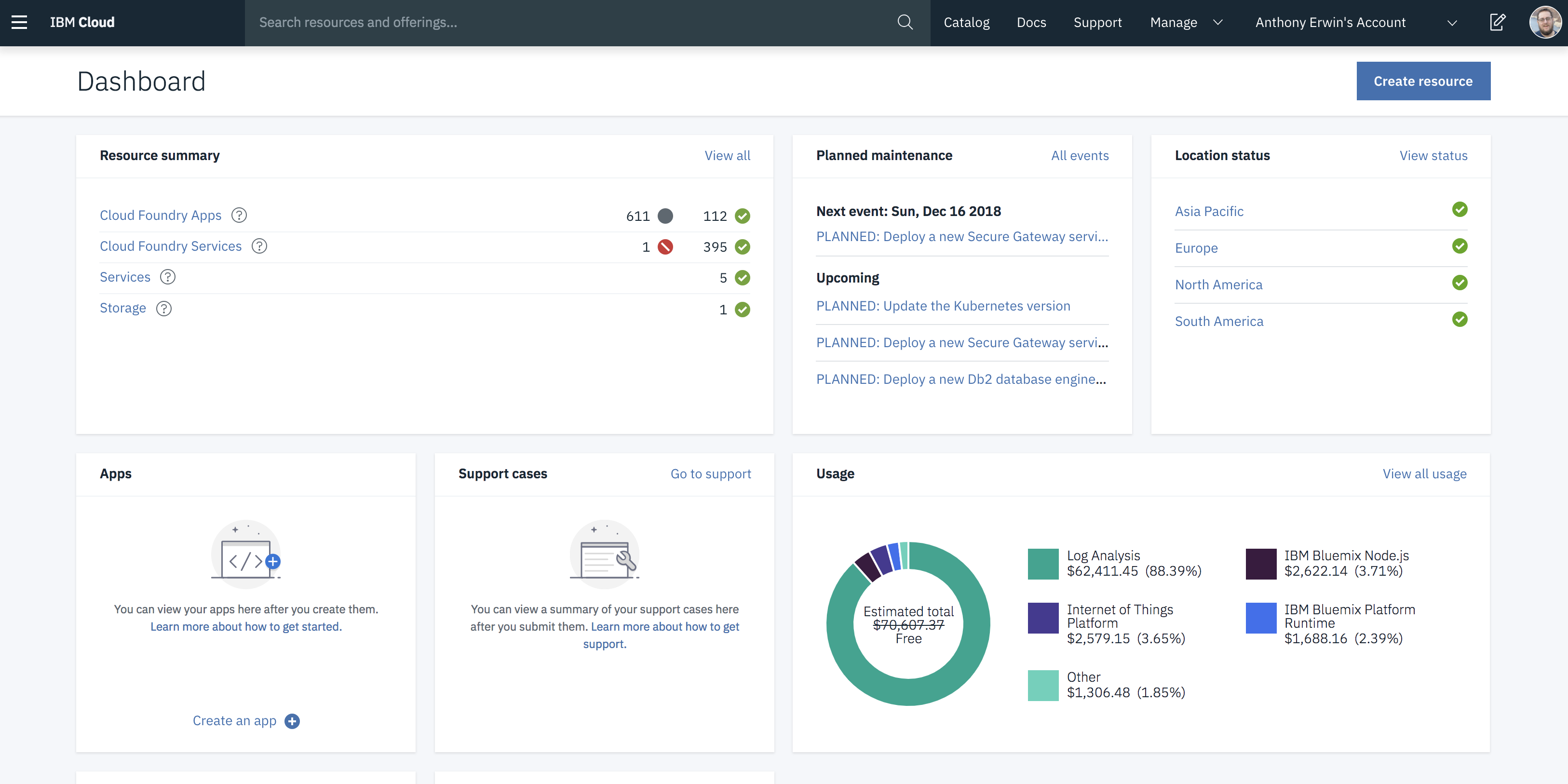Select Anthony Erwin's Account
The height and width of the screenshot is (784, 1568).
1331,23
